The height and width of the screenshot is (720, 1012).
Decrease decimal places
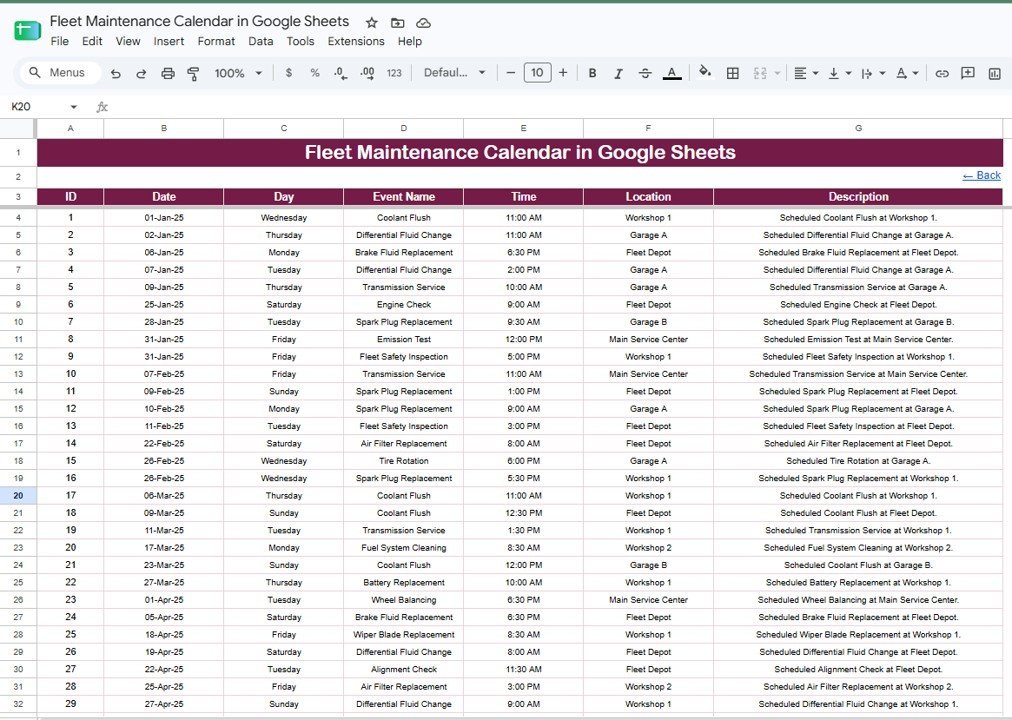pos(341,73)
